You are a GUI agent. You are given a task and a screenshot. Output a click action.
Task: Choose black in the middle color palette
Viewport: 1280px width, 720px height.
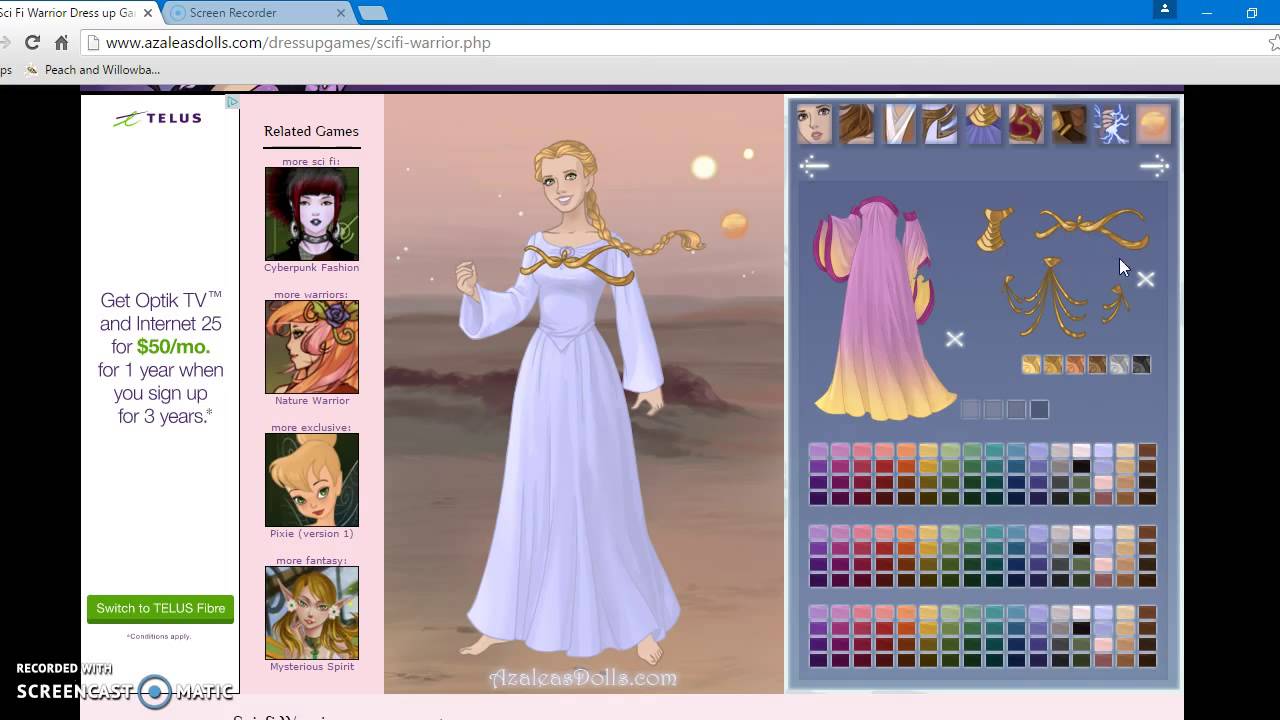point(1081,548)
